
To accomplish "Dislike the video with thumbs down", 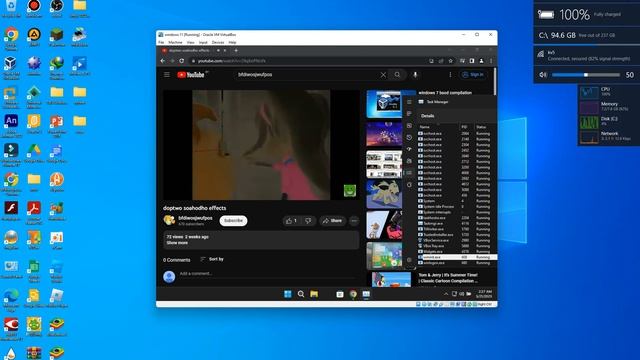I will click(x=309, y=220).
